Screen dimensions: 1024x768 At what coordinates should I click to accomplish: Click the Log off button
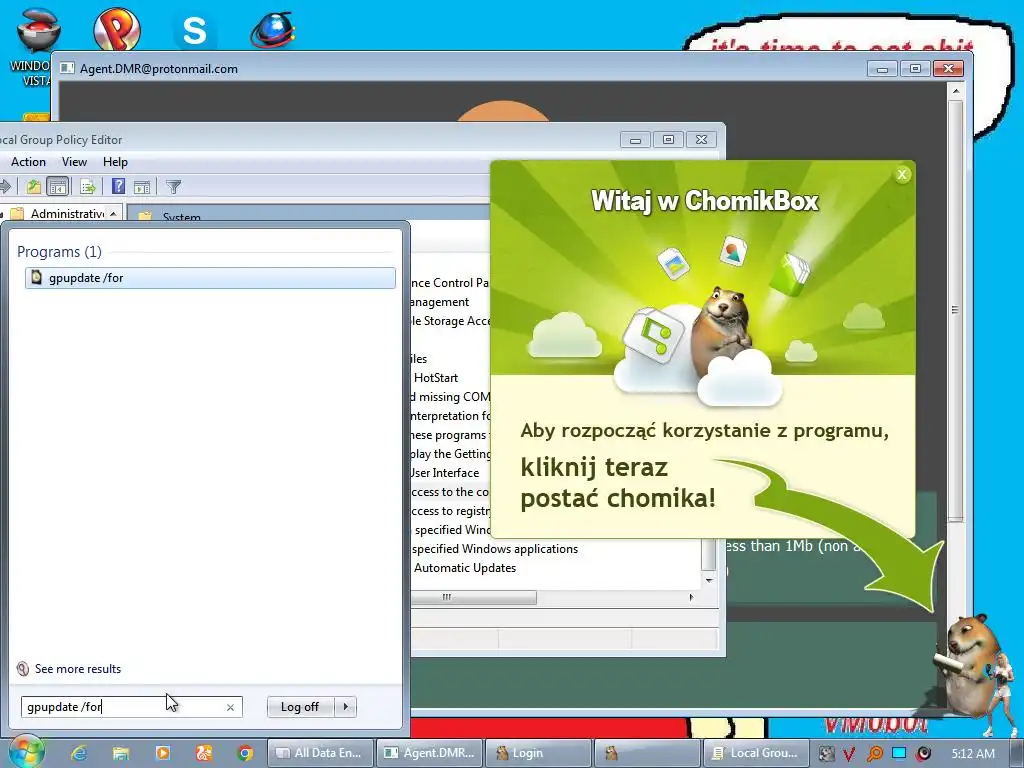click(300, 707)
